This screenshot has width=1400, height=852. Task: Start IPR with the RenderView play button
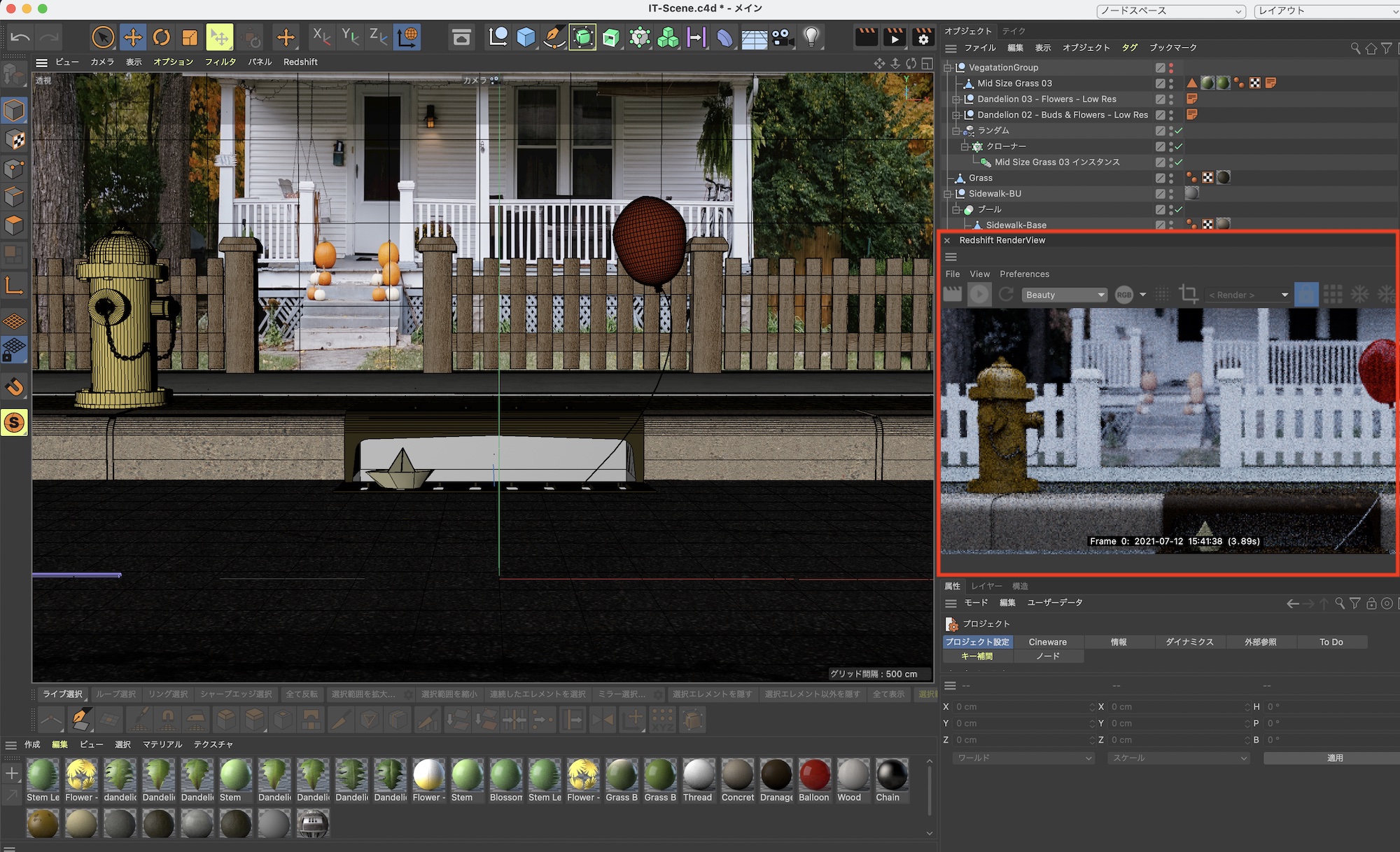click(979, 295)
